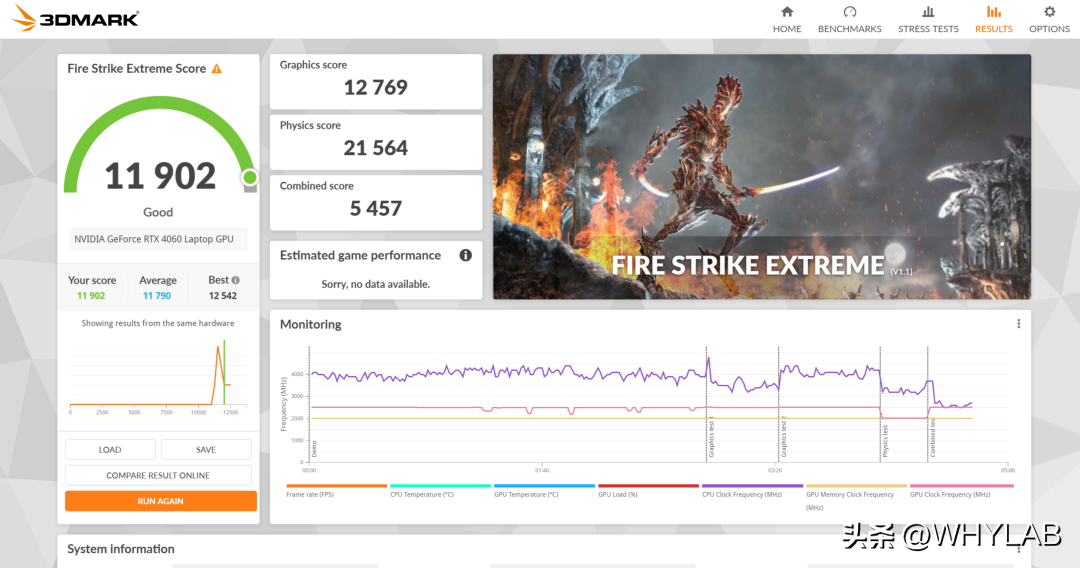Screen dimensions: 1080x568
Task: Click 'Showing results from the same hardware' text
Action: (158, 324)
